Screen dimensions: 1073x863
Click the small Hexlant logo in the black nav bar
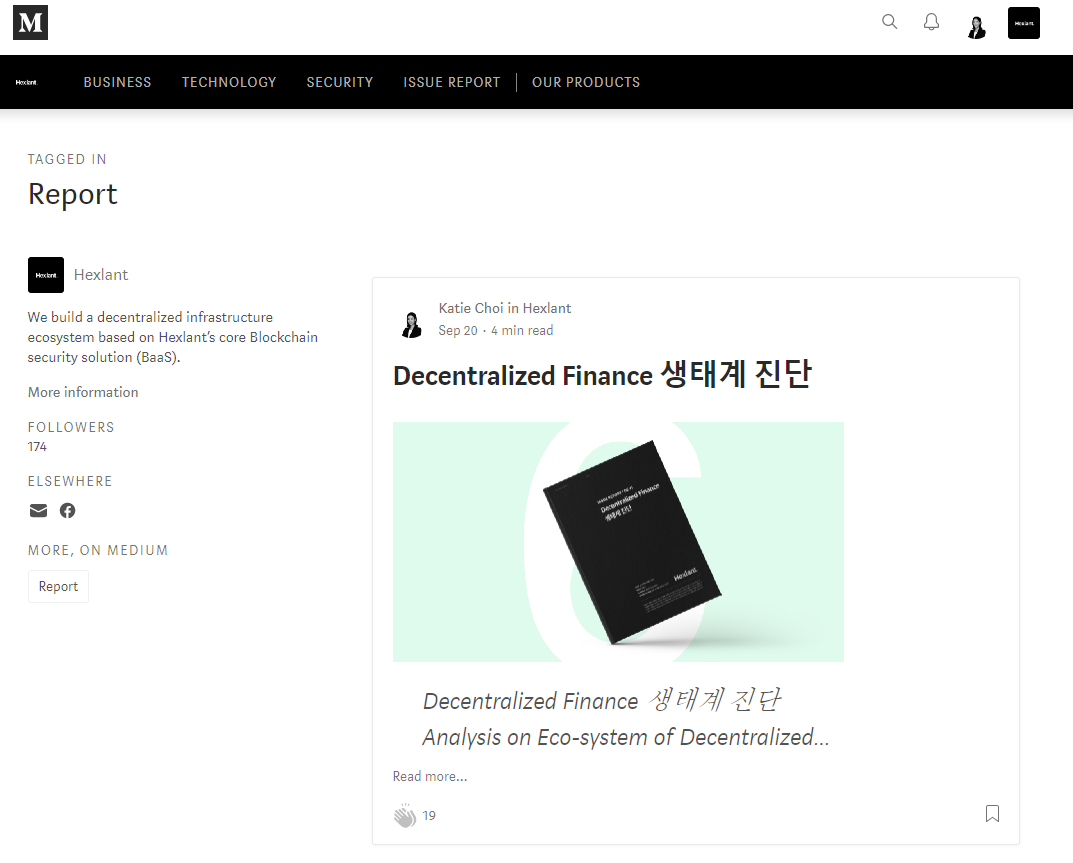click(x=26, y=82)
